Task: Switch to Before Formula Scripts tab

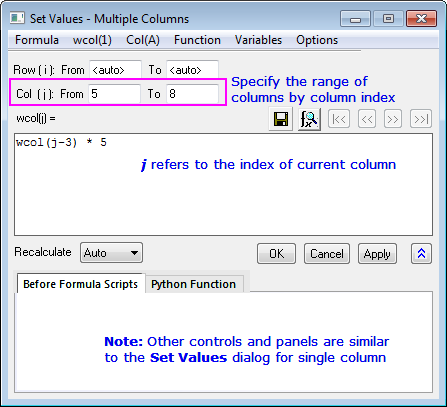Action: 80,284
